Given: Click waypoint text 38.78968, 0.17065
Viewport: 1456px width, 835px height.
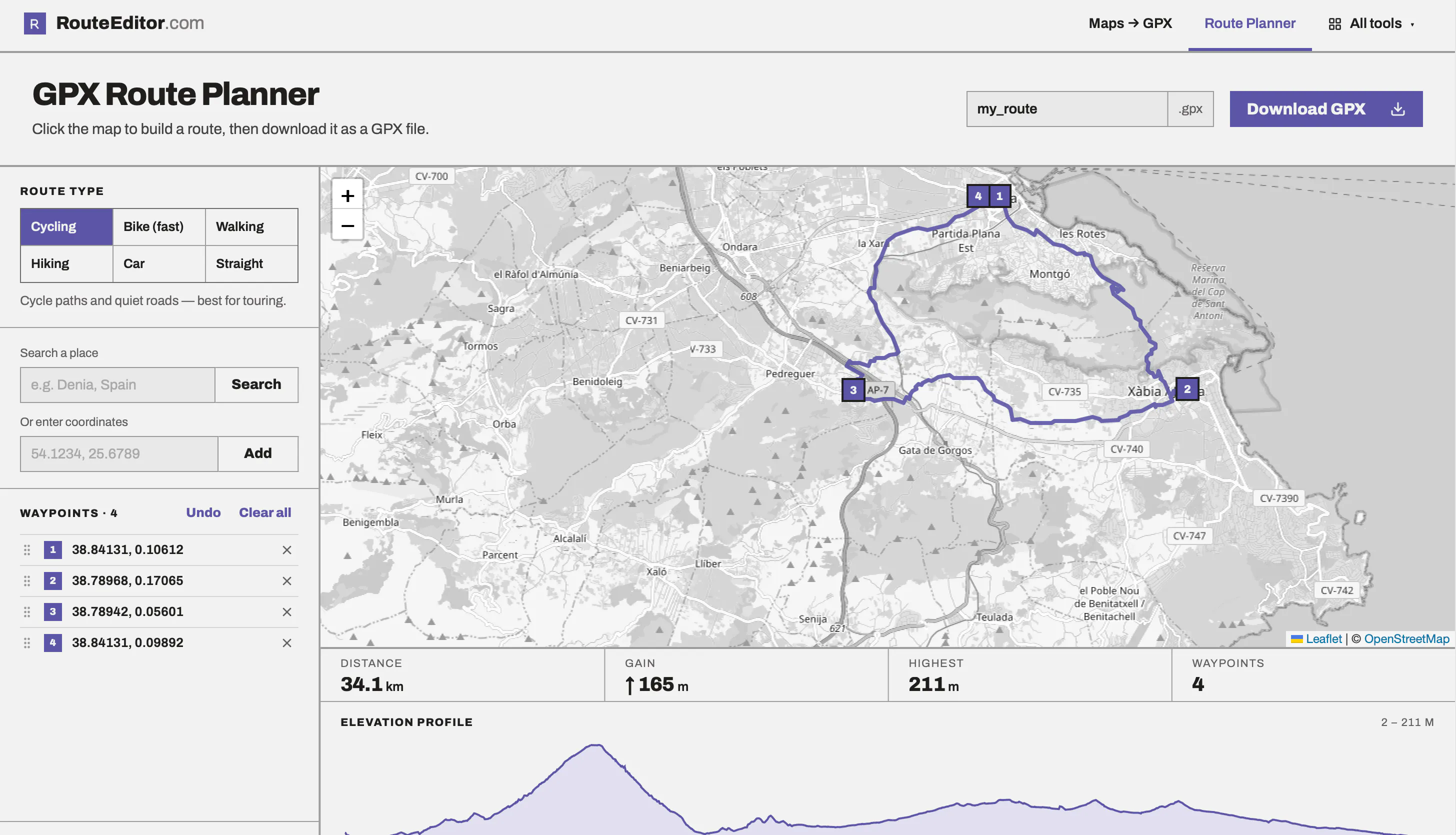Looking at the screenshot, I should [127, 581].
